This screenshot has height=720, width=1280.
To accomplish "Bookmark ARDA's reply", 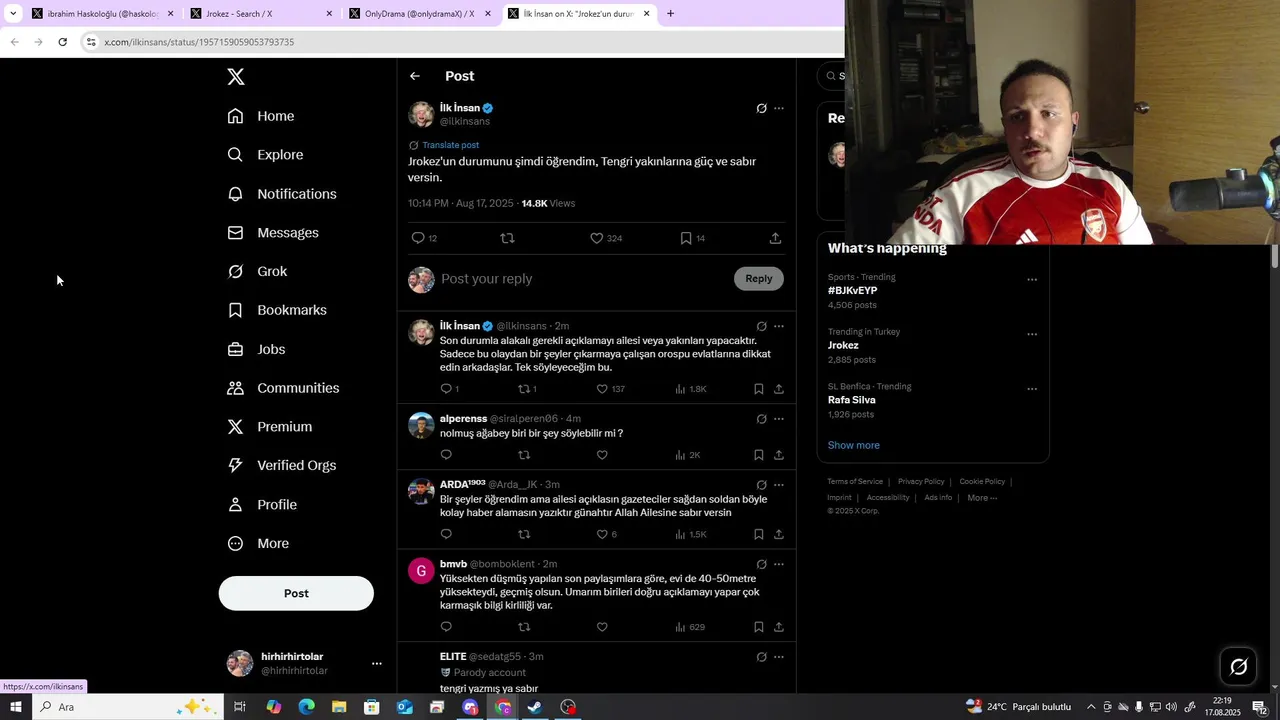I will [x=759, y=534].
